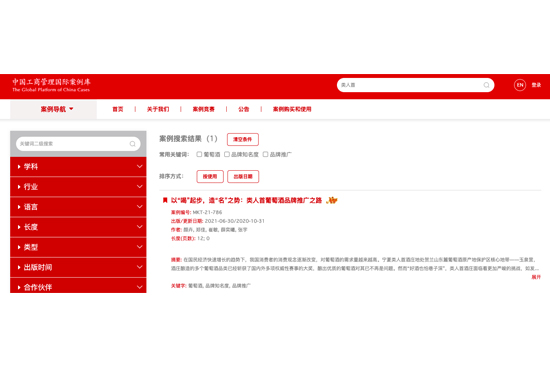This screenshot has width=550, height=367.
Task: Click the 展开 link to expand abstract
Action: 536,277
